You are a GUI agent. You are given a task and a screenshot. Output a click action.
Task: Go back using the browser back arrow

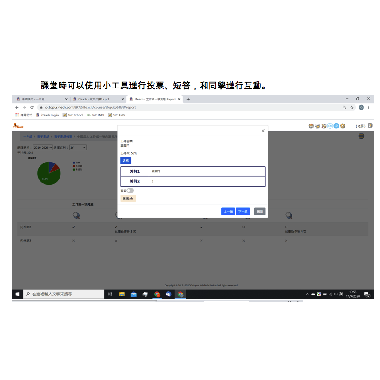(x=17, y=108)
